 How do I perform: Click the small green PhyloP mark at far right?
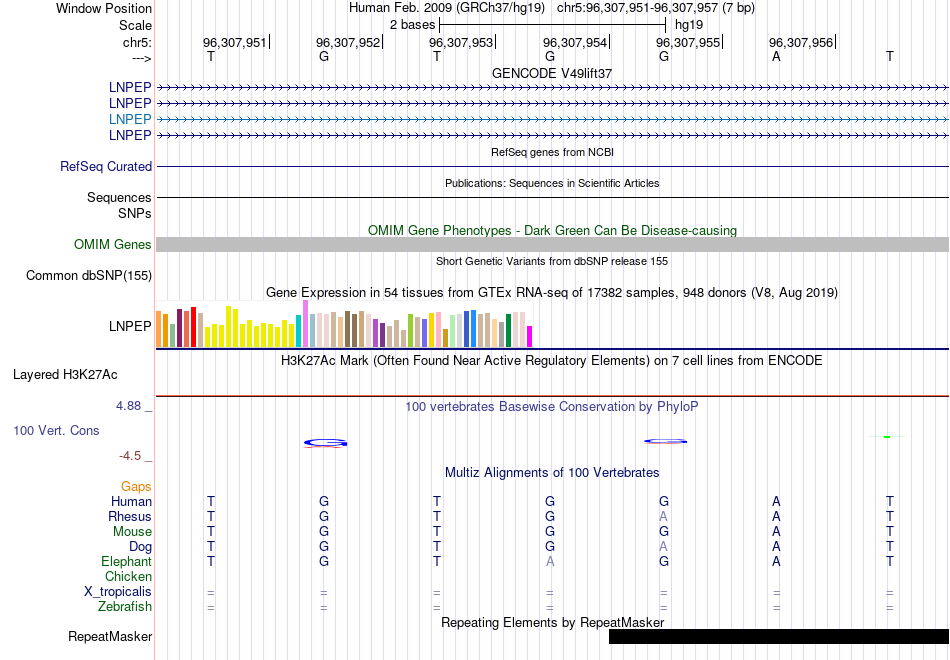click(x=887, y=437)
